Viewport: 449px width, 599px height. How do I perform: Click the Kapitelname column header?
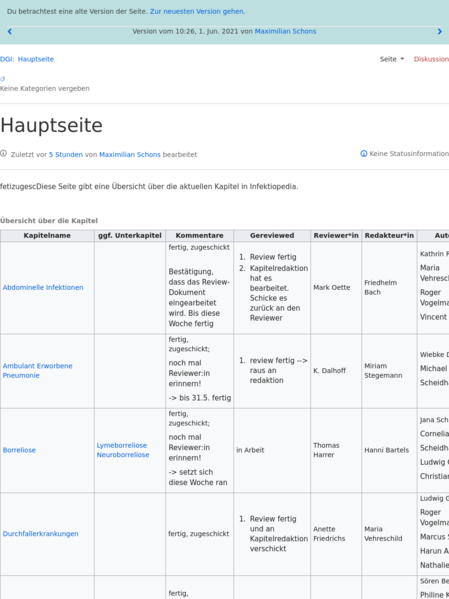47,236
